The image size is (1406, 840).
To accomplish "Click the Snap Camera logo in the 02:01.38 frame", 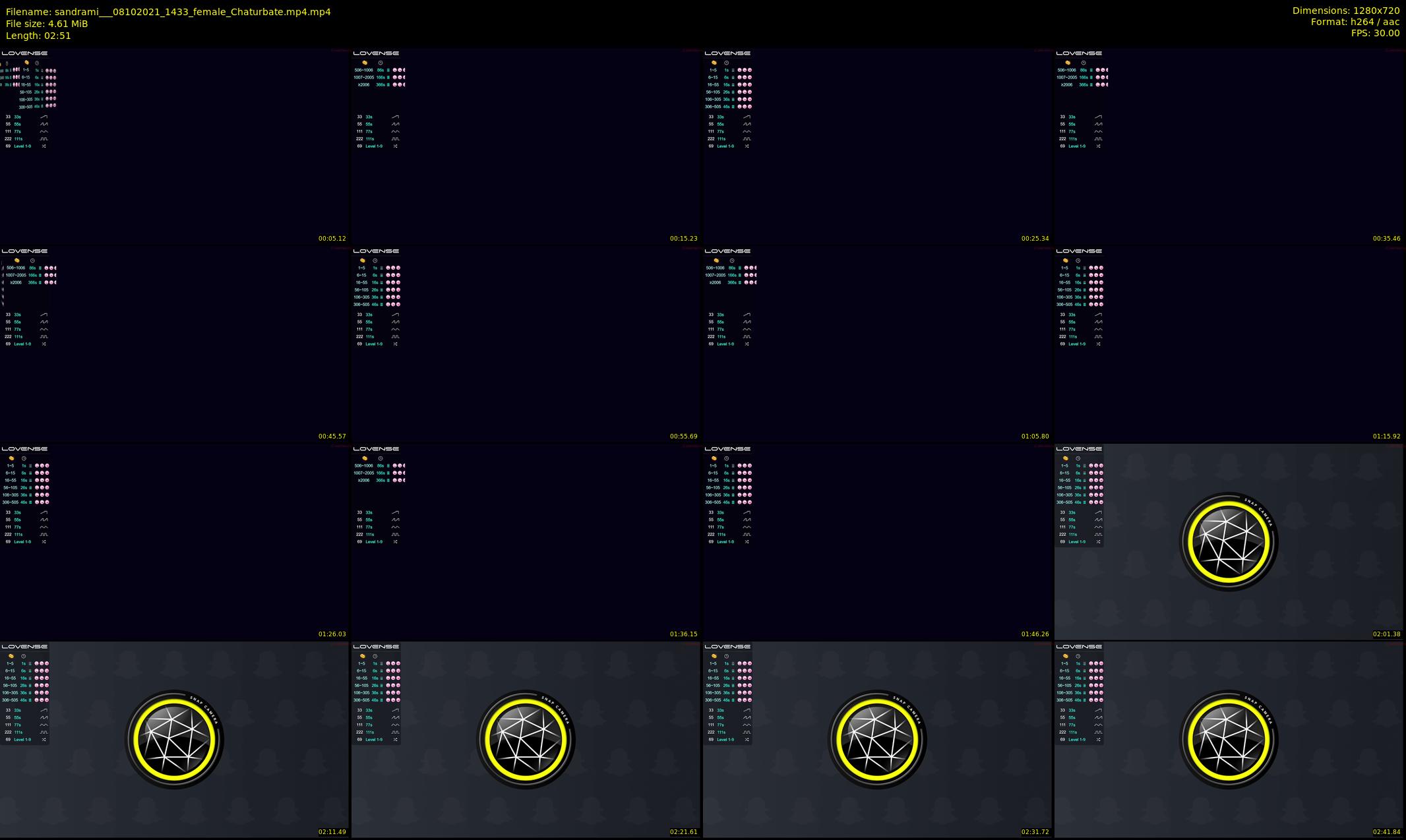I will coord(1229,541).
